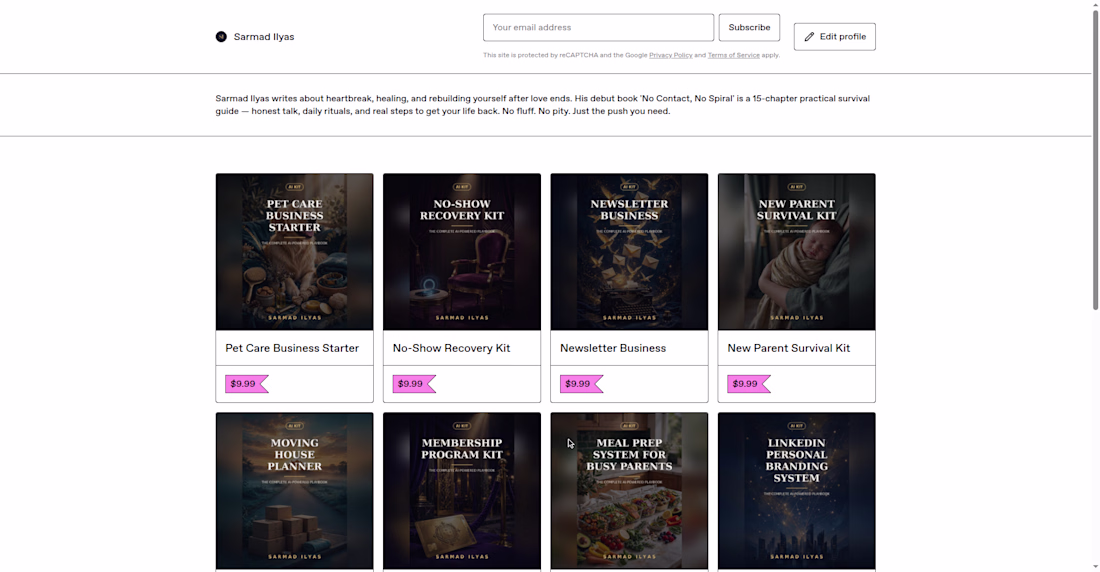Viewport: 1100px width, 572px height.
Task: Click the page vertical scrollbar thumb
Action: [1095, 159]
